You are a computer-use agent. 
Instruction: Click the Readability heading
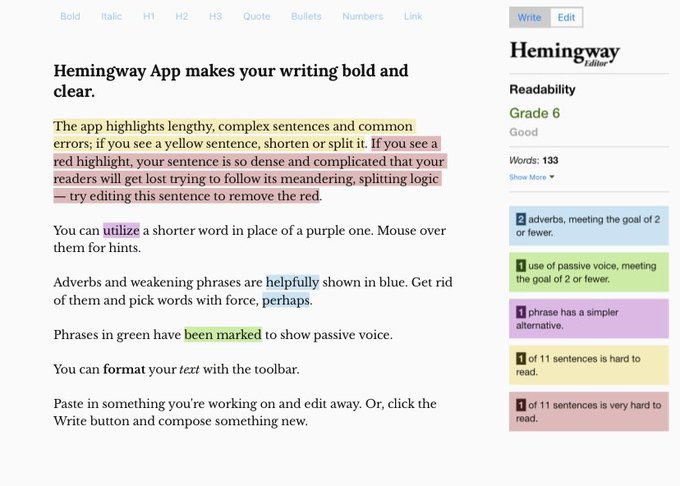click(x=542, y=89)
